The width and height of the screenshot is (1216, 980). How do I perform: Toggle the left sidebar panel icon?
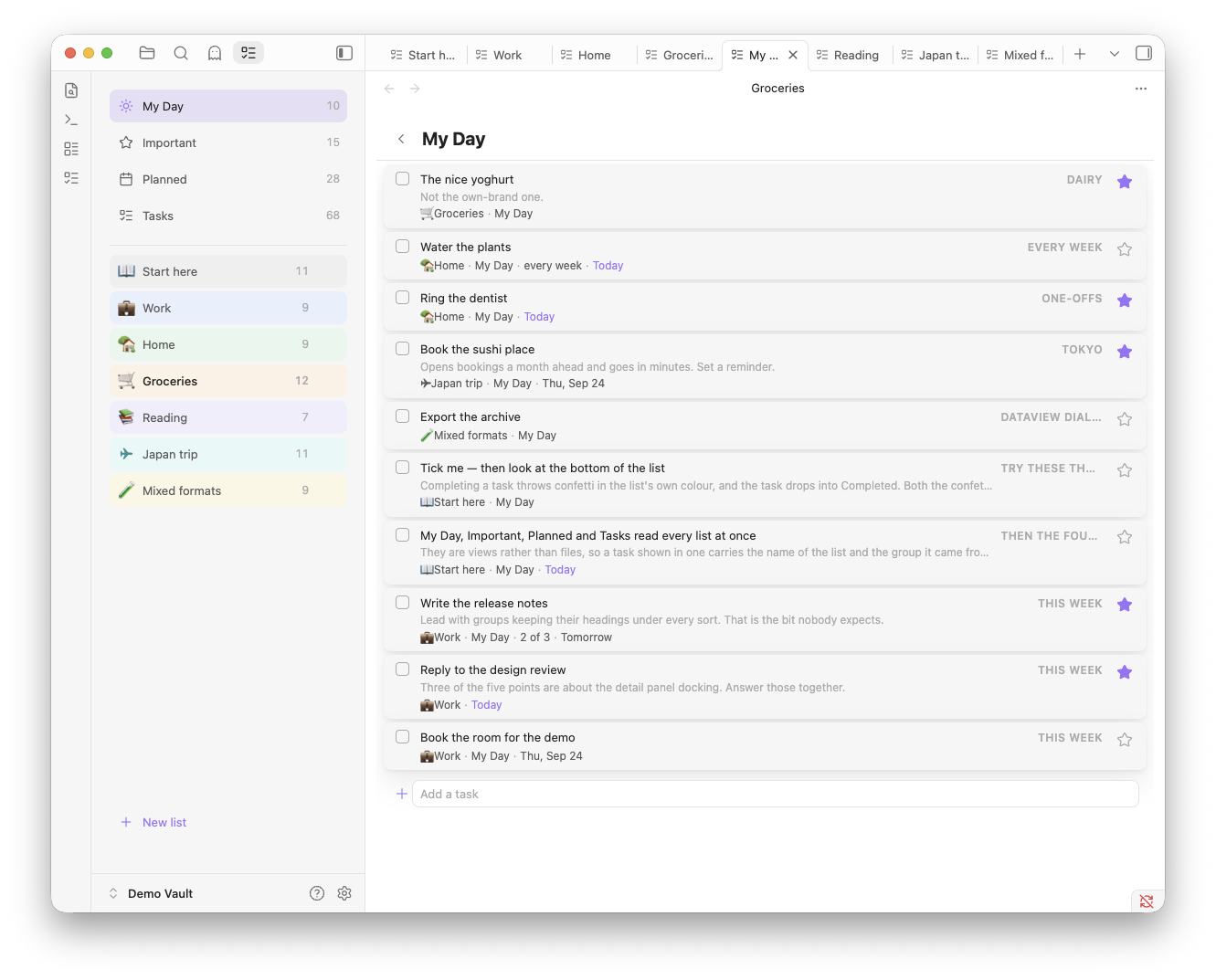(344, 53)
